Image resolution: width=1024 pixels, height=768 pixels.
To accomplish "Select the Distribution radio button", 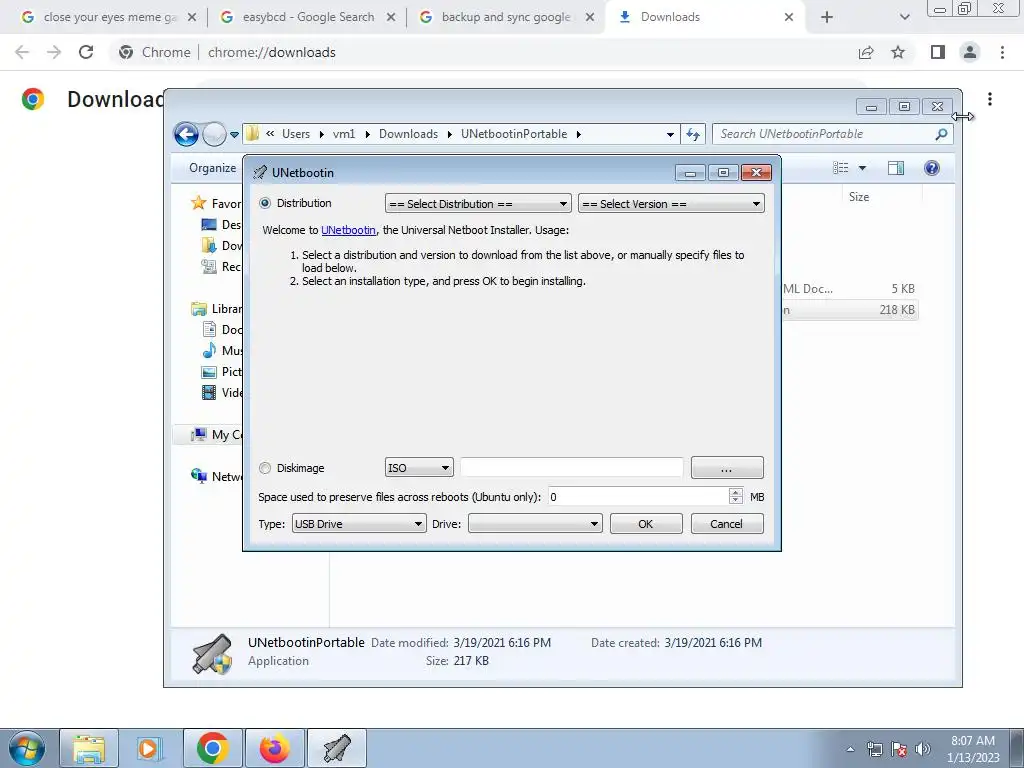I will [264, 203].
